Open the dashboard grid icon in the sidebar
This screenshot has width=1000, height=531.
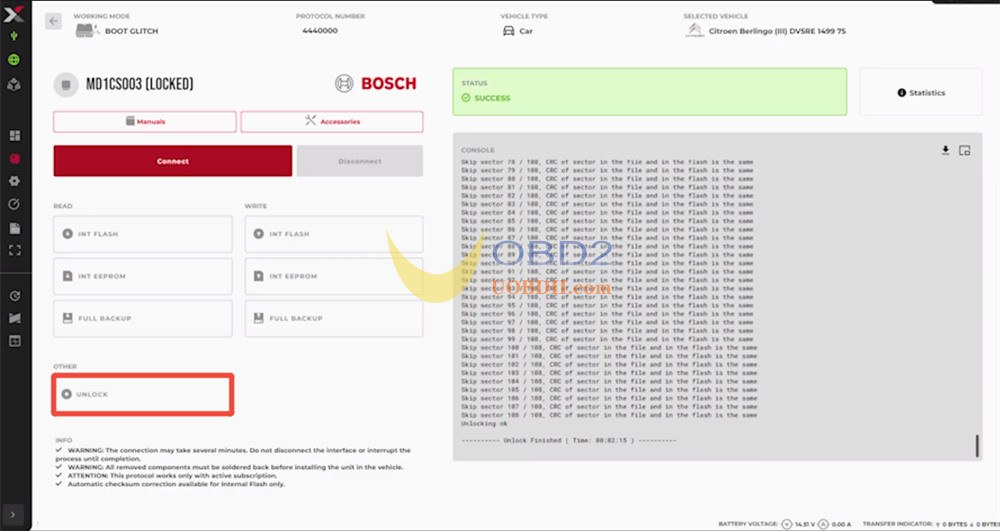click(14, 135)
